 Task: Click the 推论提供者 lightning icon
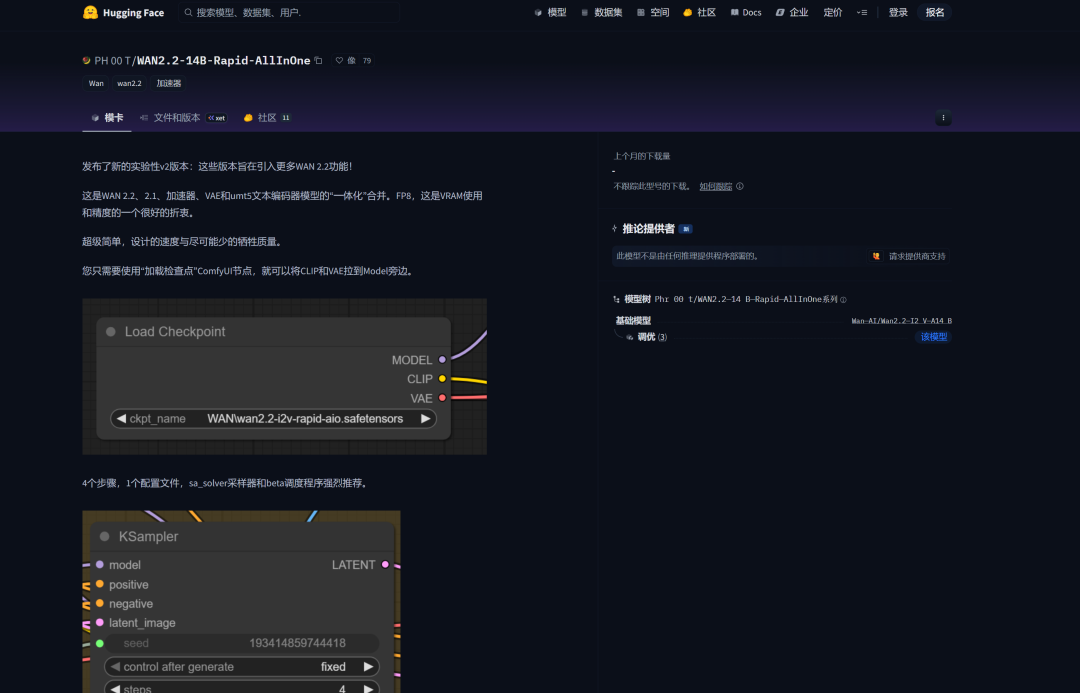614,229
